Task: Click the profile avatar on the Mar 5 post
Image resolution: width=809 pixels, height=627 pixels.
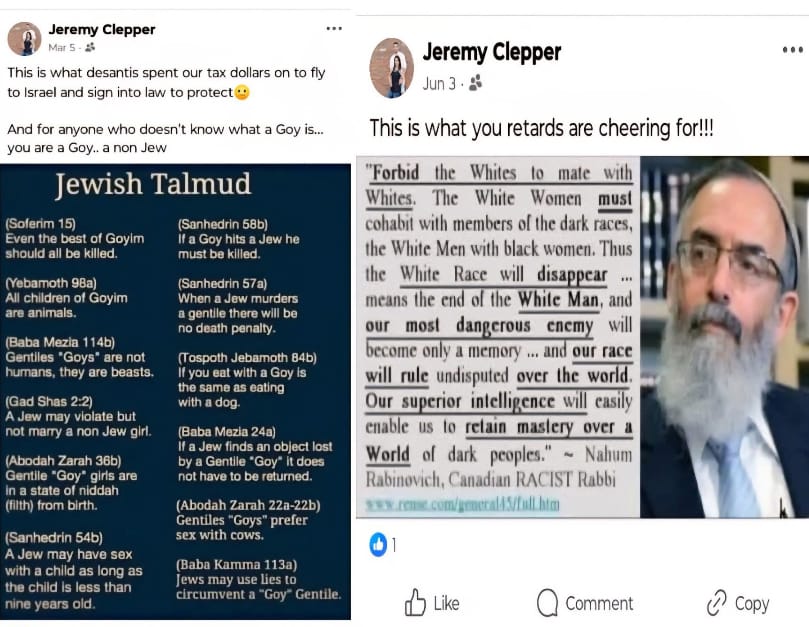Action: tap(24, 39)
